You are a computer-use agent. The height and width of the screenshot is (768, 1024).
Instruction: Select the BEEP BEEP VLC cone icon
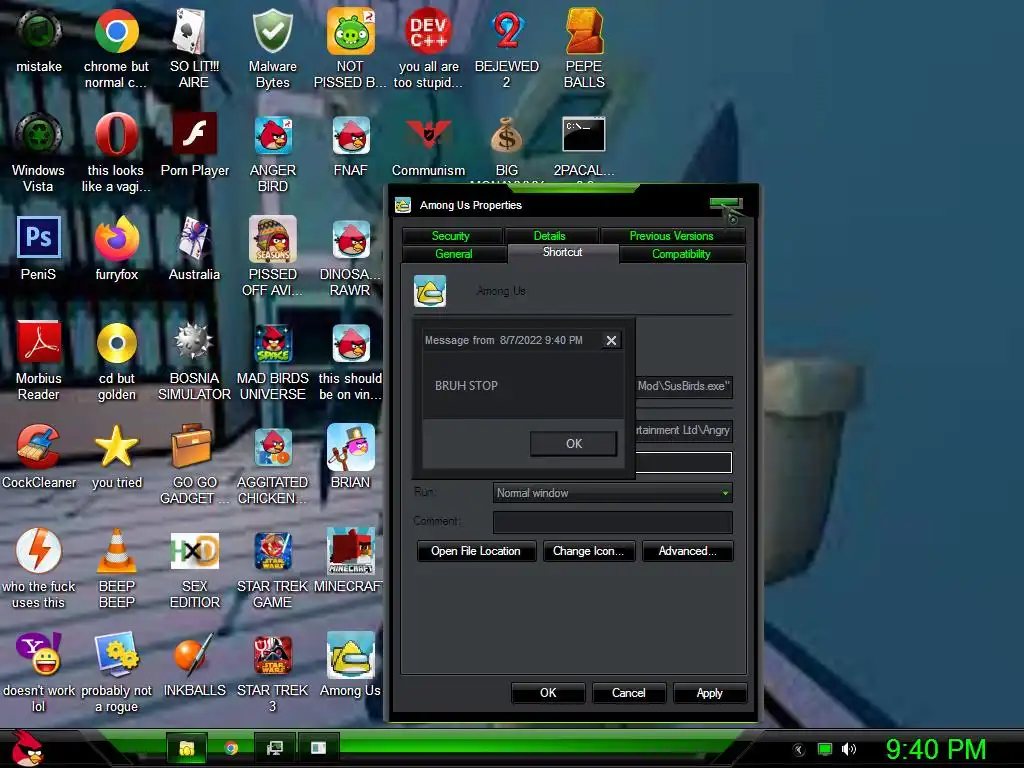(116, 551)
